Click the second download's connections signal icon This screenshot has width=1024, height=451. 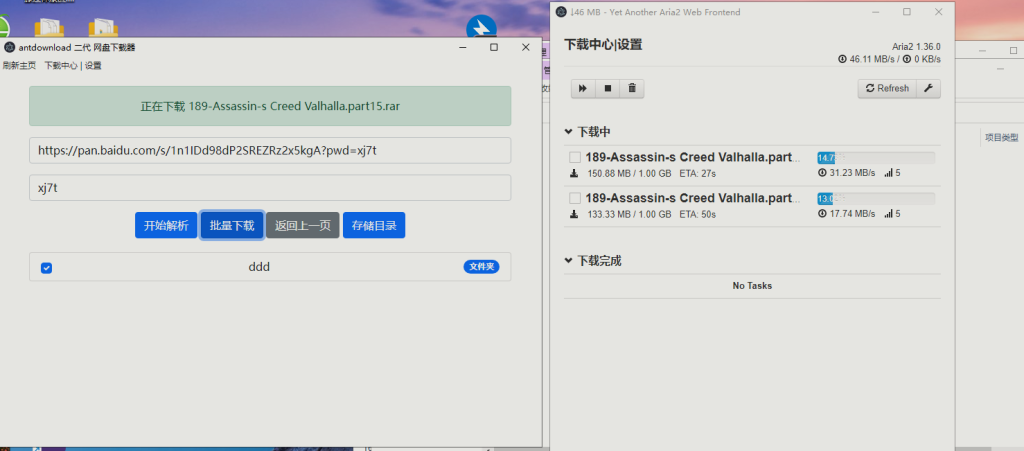click(x=887, y=214)
